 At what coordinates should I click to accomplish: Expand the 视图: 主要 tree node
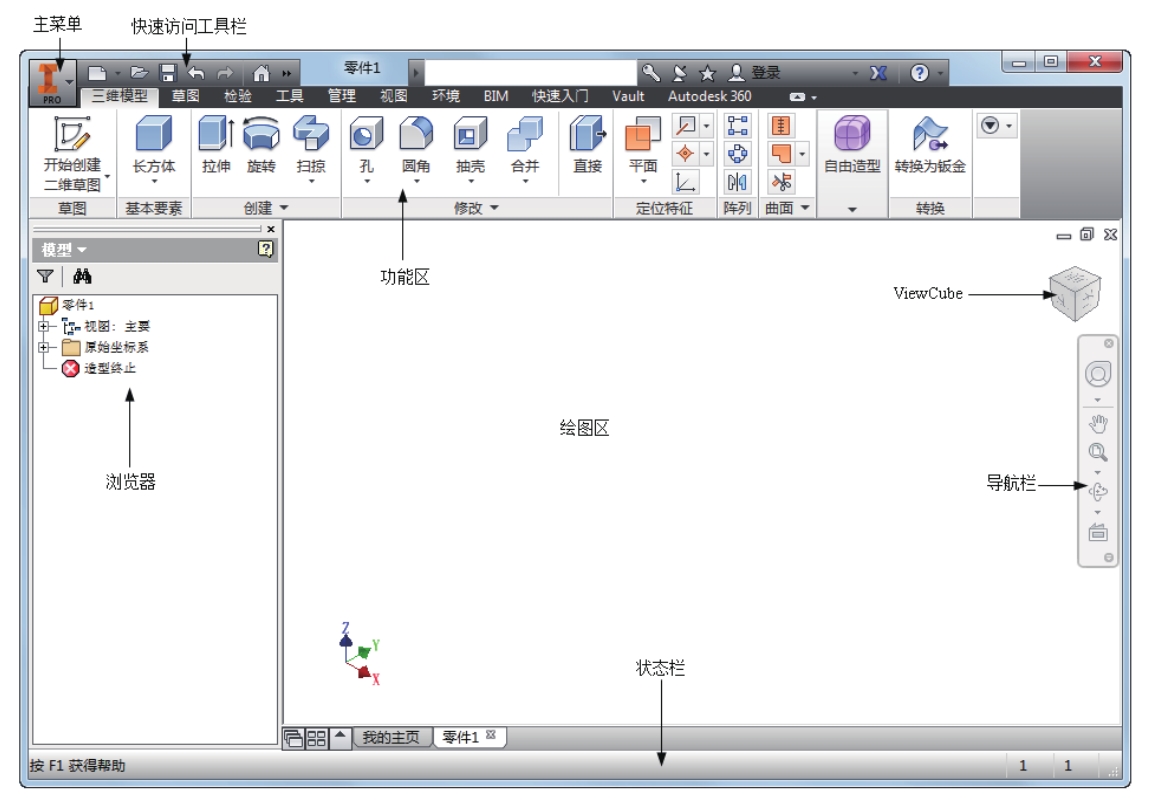pos(43,326)
